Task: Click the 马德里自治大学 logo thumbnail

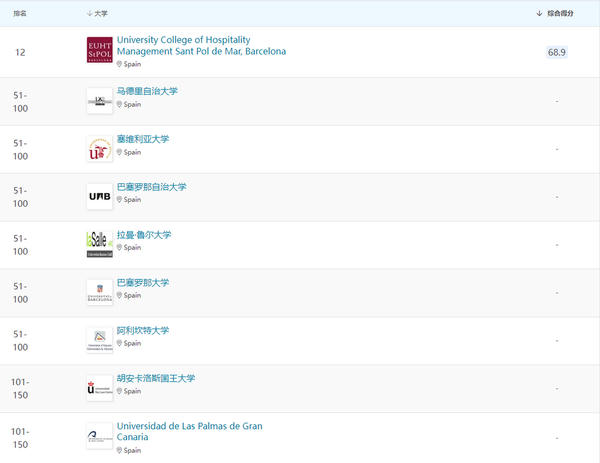Action: (x=99, y=101)
